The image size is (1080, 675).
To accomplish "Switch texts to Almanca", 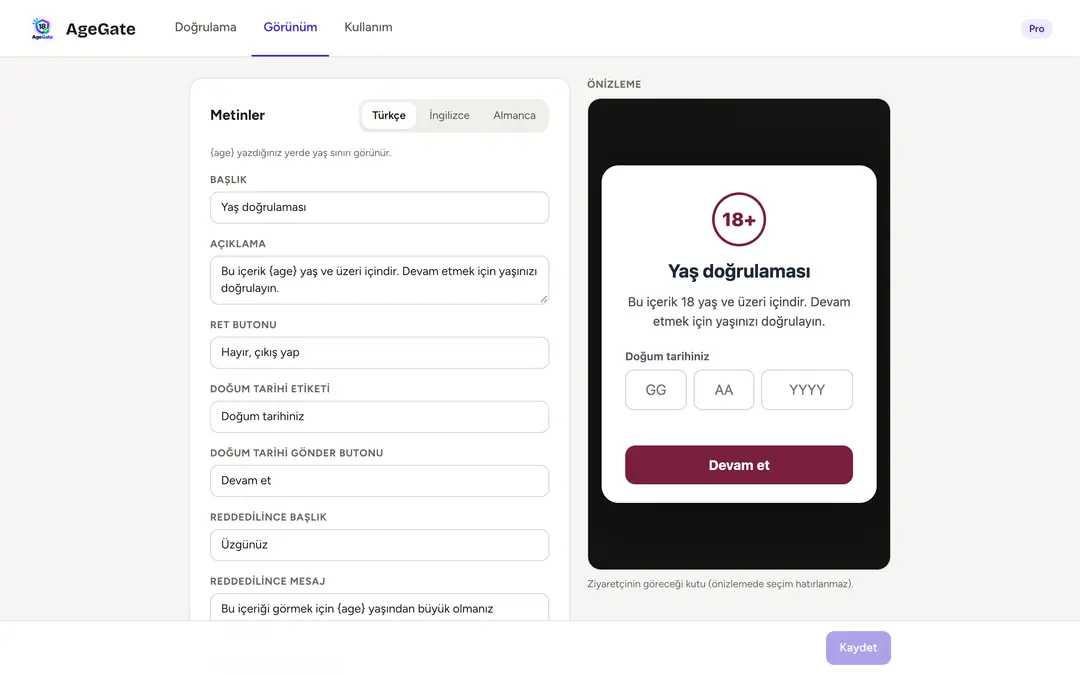I will [514, 115].
